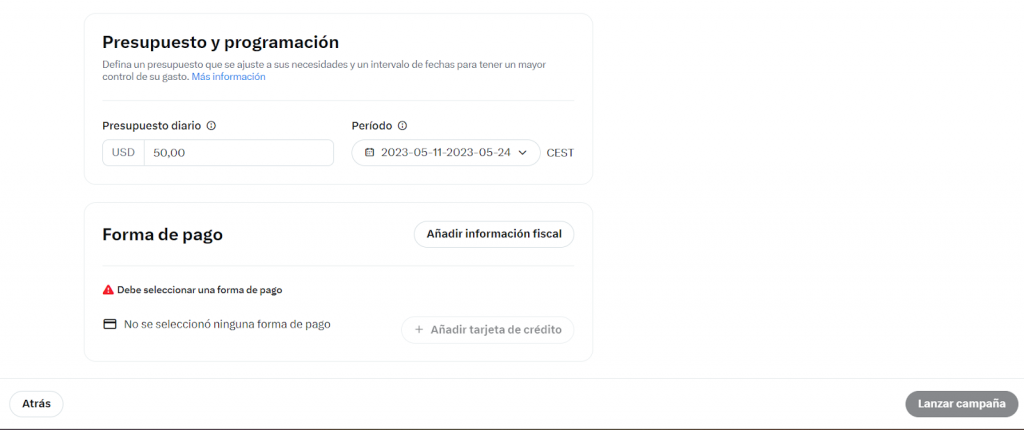The height and width of the screenshot is (430, 1024).
Task: Click the credit card icon for payment method
Action: 110,324
